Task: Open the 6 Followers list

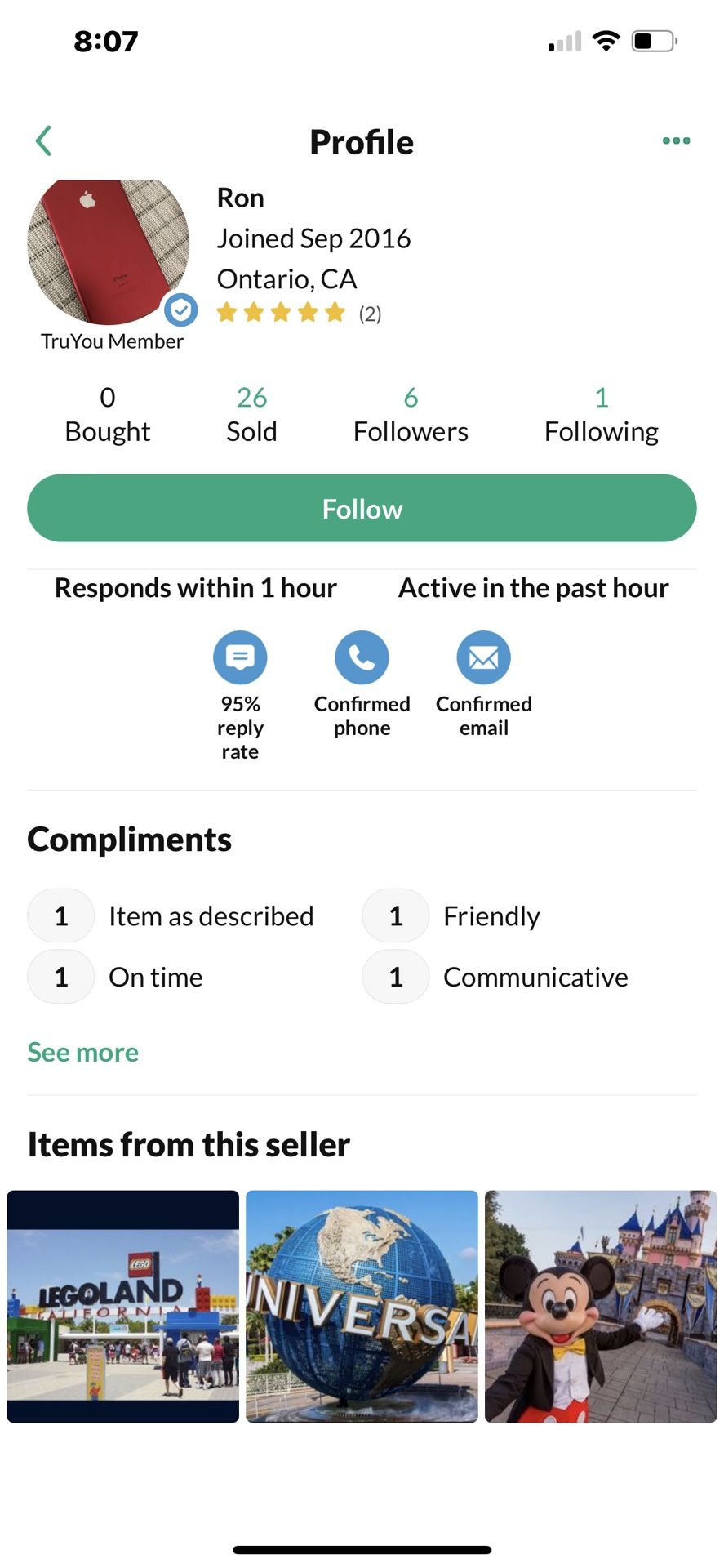Action: click(411, 414)
